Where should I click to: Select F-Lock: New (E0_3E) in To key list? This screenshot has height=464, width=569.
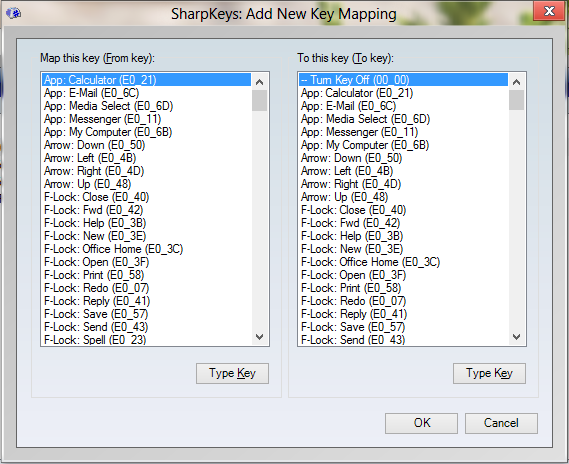tap(404, 249)
